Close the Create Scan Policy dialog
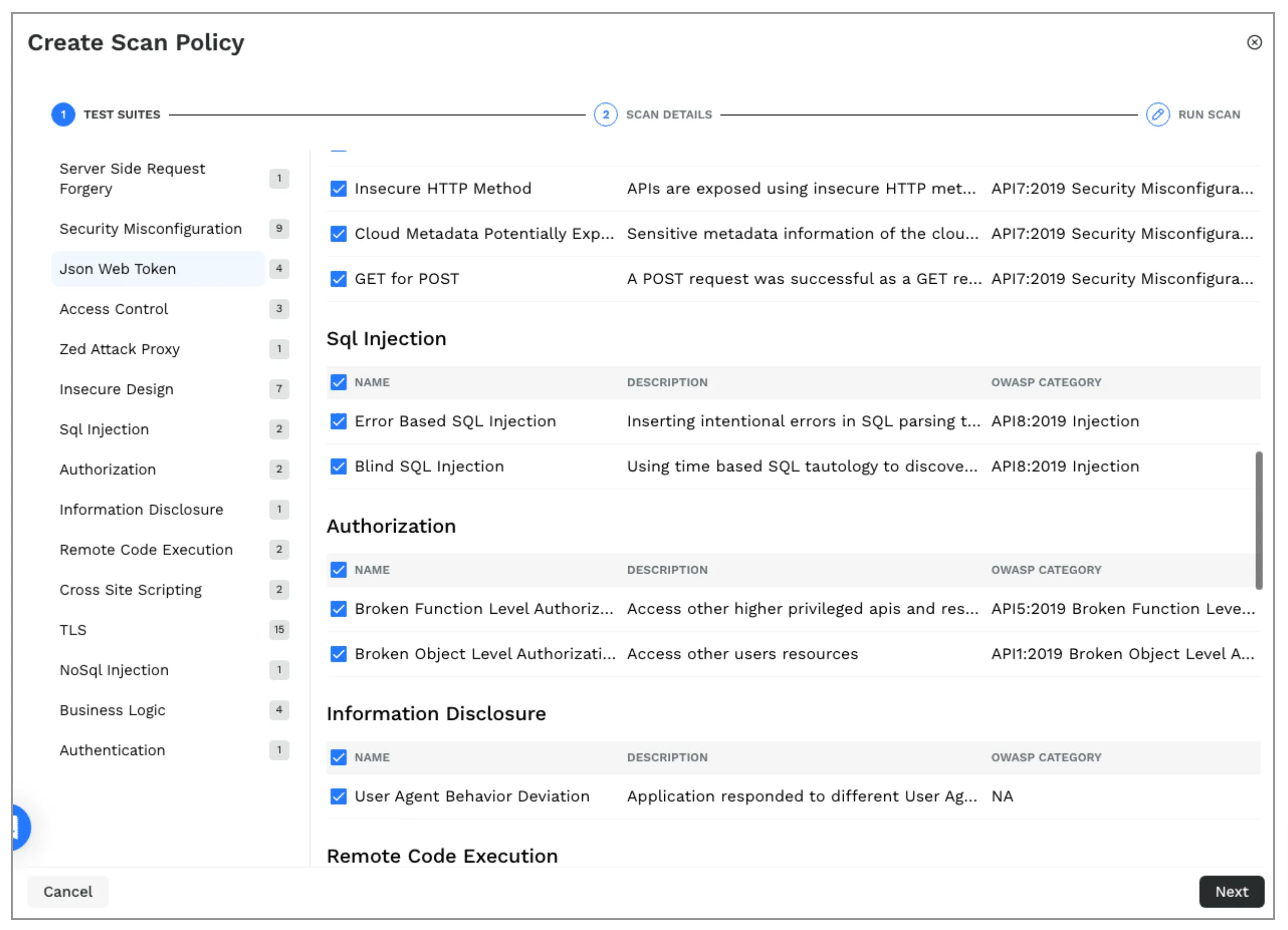Image resolution: width=1288 pixels, height=930 pixels. click(1254, 43)
